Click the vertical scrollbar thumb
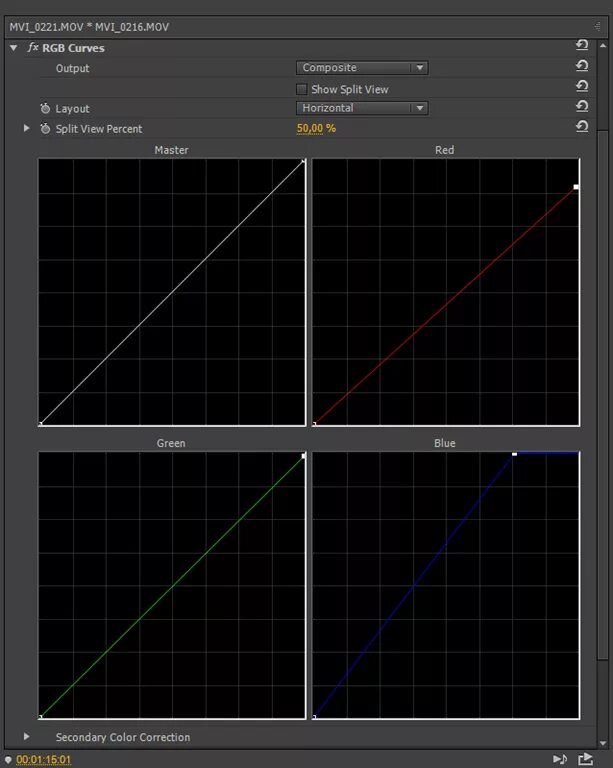Viewport: 613px width, 768px height. tap(603, 395)
